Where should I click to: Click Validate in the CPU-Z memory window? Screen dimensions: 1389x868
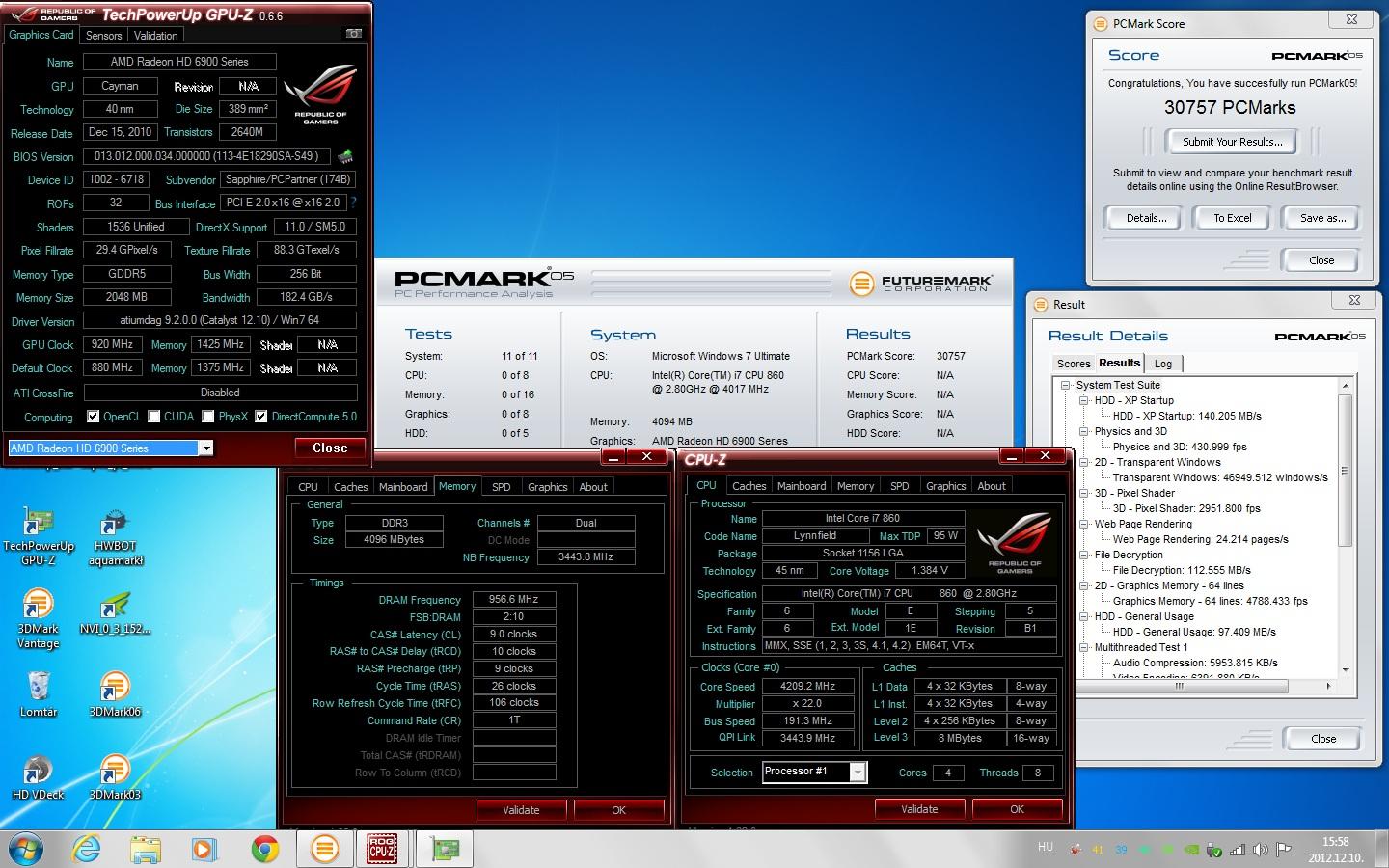521,810
